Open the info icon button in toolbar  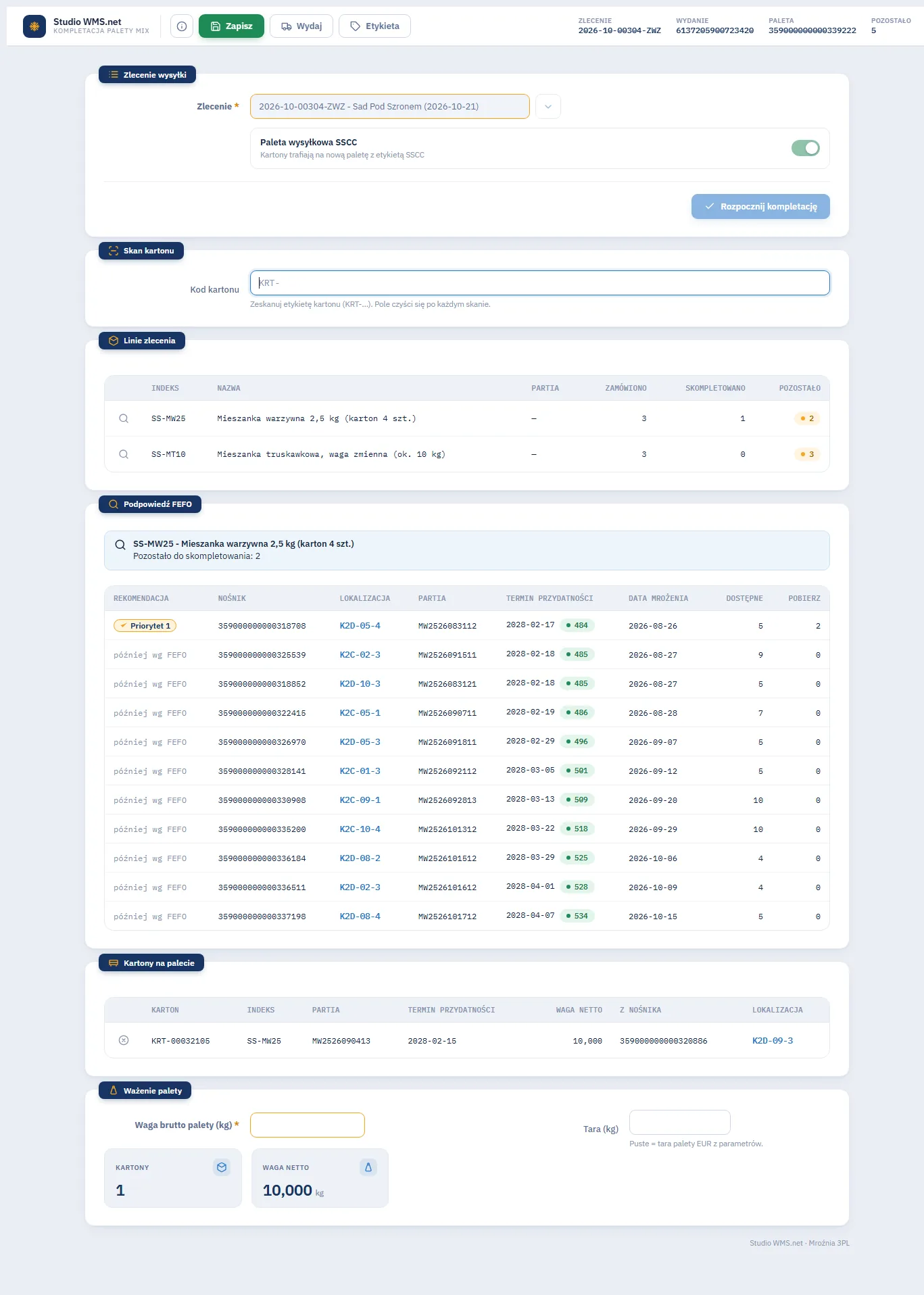[182, 26]
